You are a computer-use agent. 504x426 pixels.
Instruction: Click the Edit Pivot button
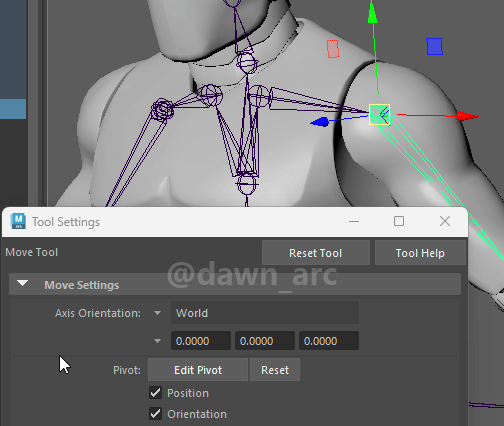[x=198, y=370]
